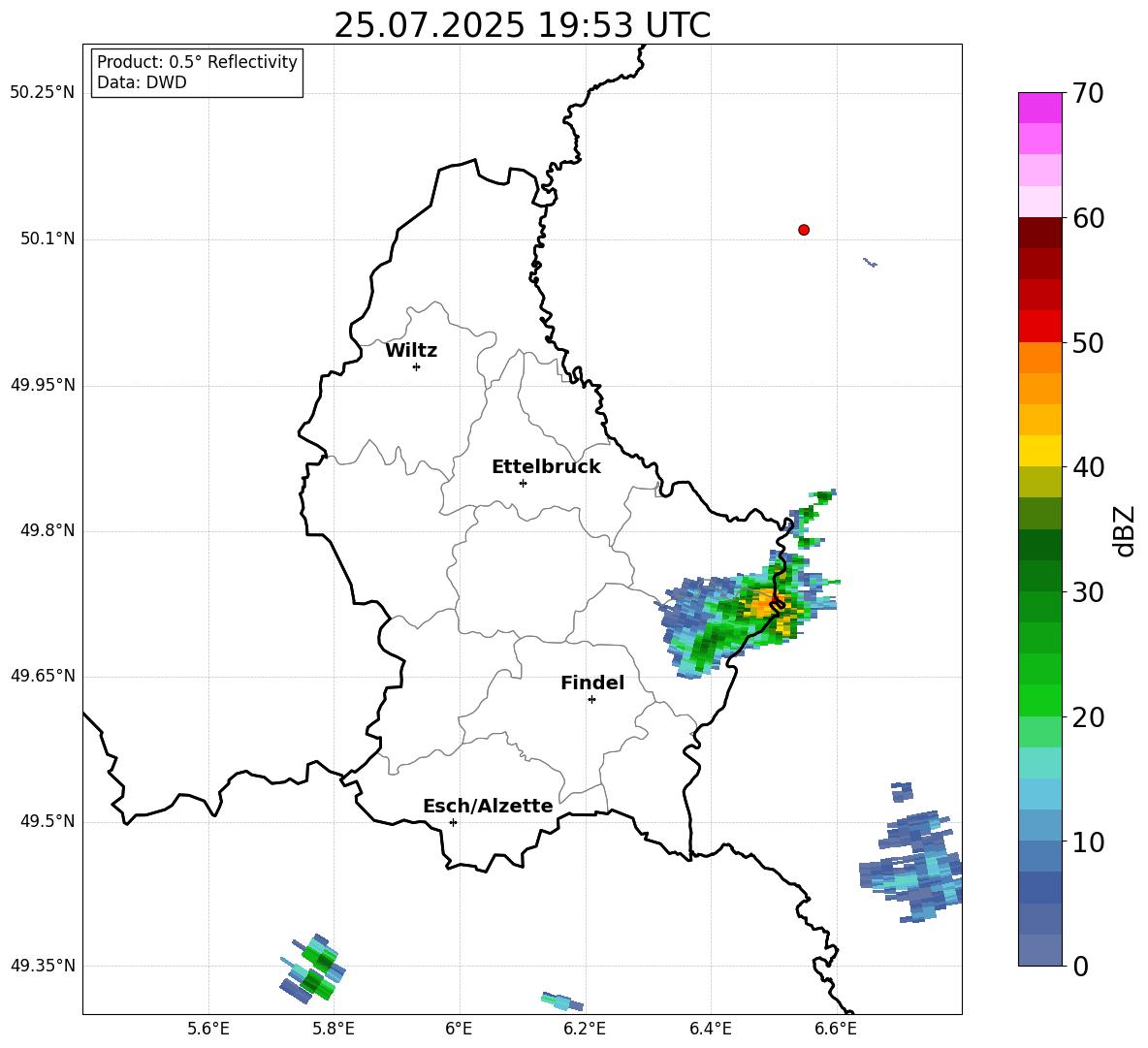The image size is (1148, 1048).
Task: Click the 6.2°E longitude label
Action: pyautogui.click(x=585, y=1029)
